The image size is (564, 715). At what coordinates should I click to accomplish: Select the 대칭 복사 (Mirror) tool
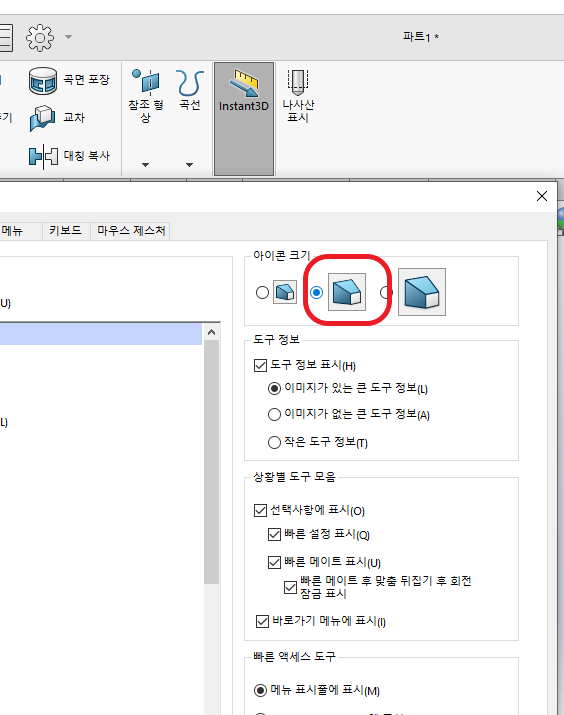pyautogui.click(x=69, y=156)
